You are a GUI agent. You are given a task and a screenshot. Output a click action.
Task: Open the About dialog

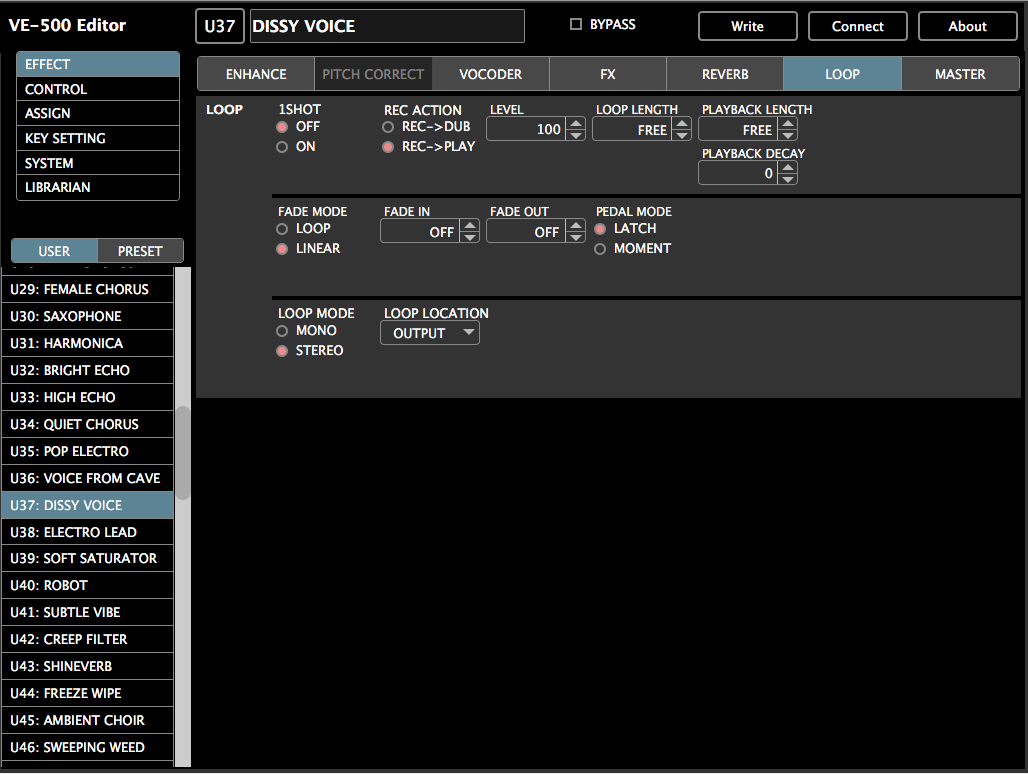(x=968, y=26)
